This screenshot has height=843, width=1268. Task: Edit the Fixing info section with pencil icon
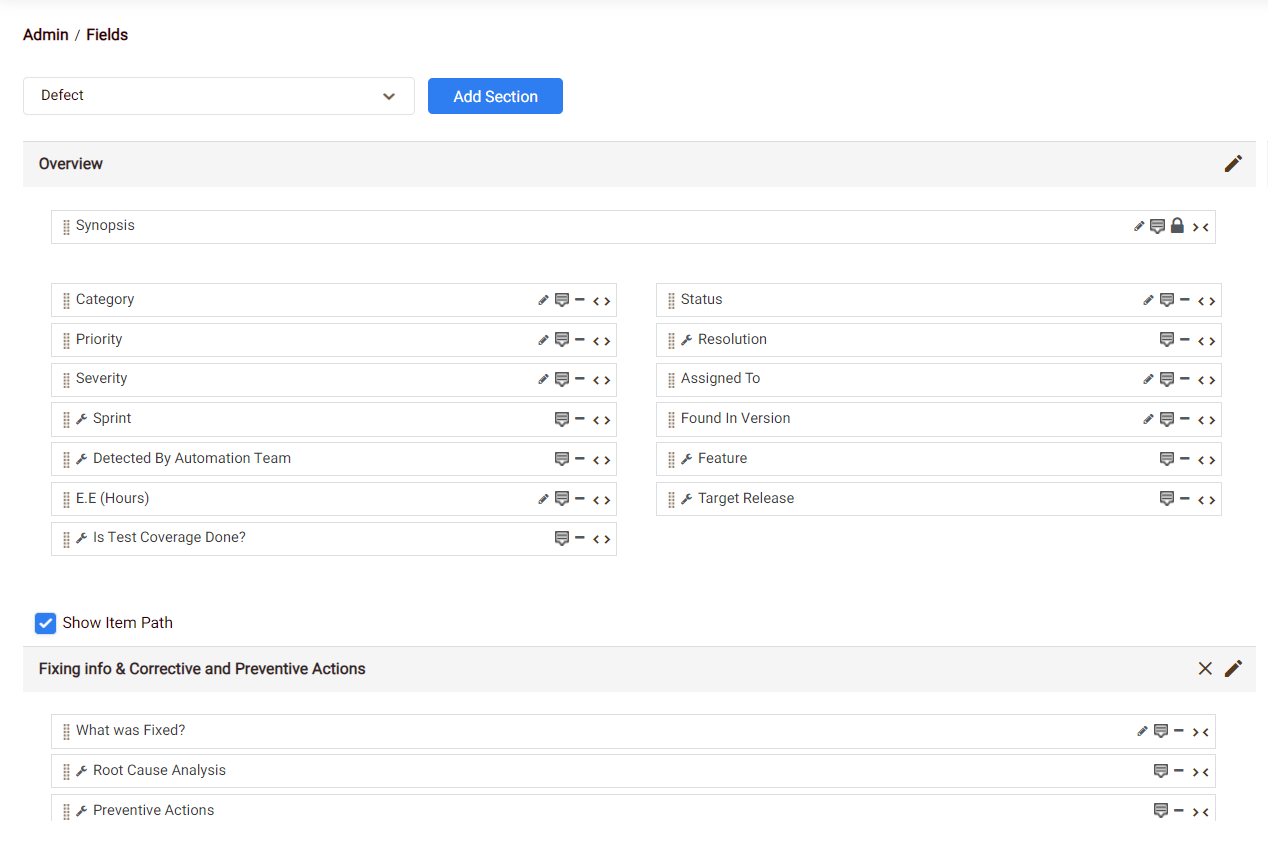click(1233, 669)
